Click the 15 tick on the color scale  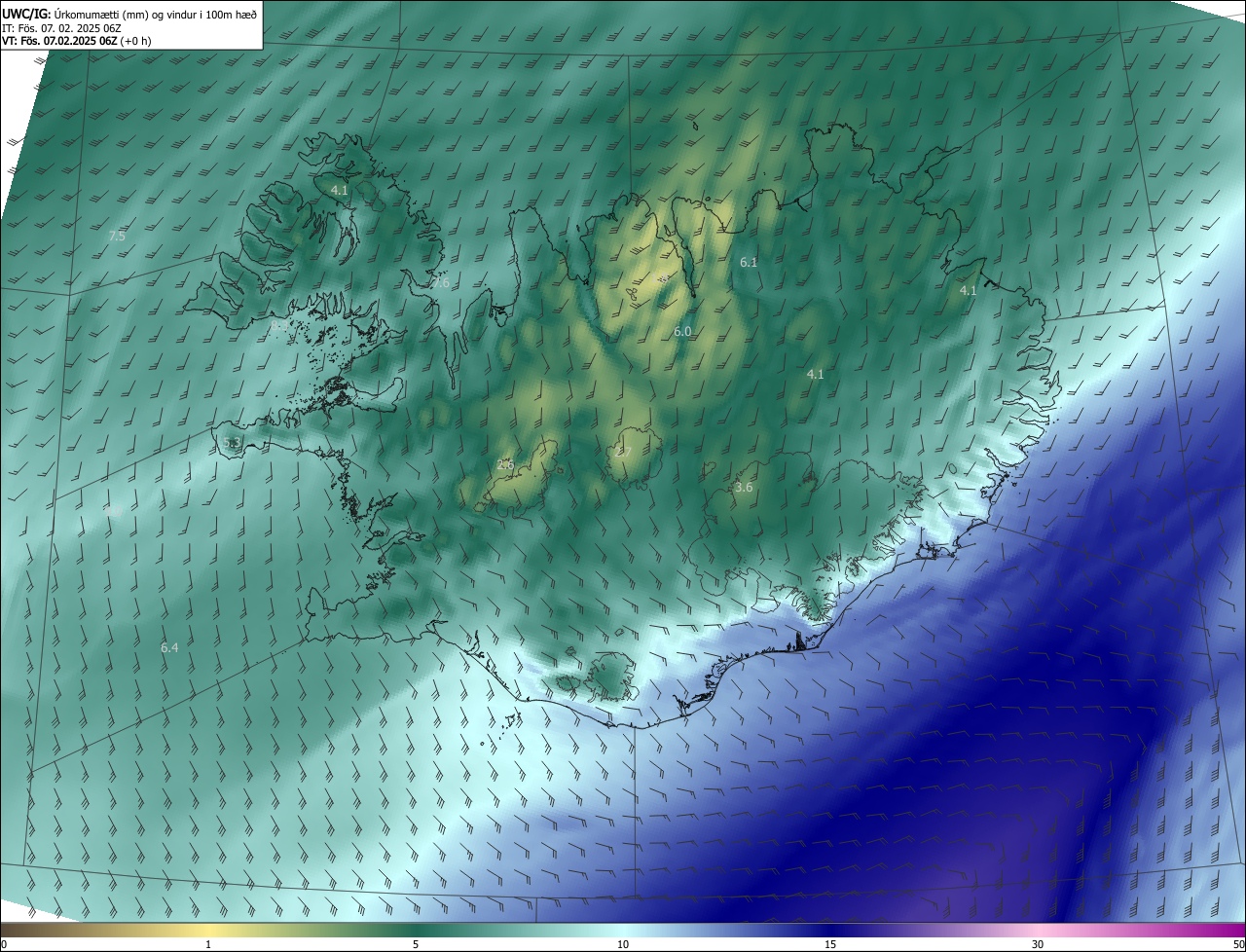[x=830, y=944]
